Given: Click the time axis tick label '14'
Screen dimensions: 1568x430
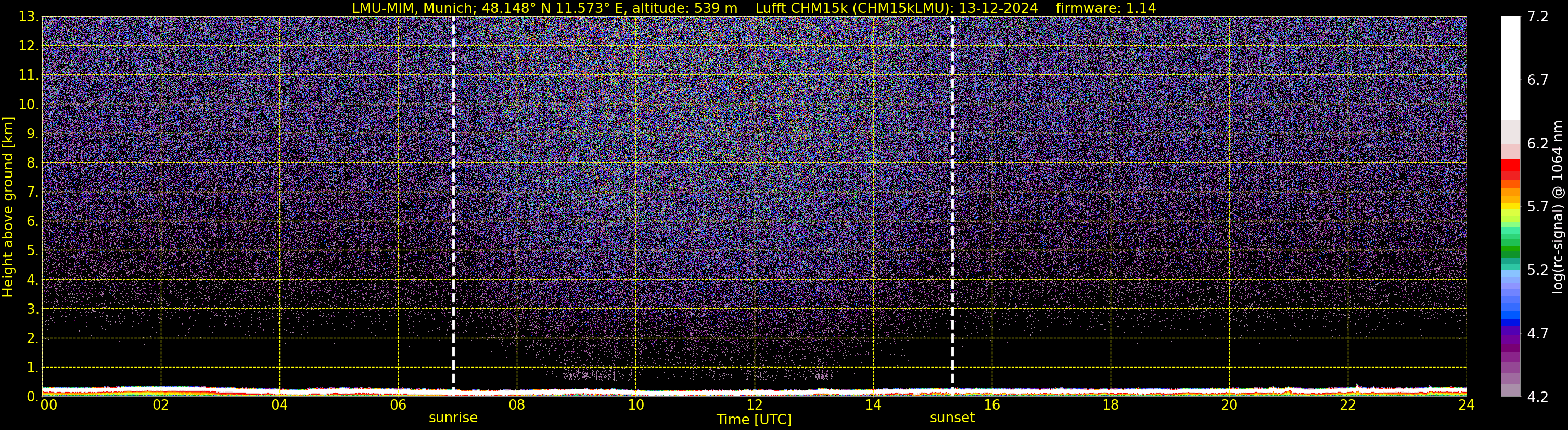Looking at the screenshot, I should [873, 405].
